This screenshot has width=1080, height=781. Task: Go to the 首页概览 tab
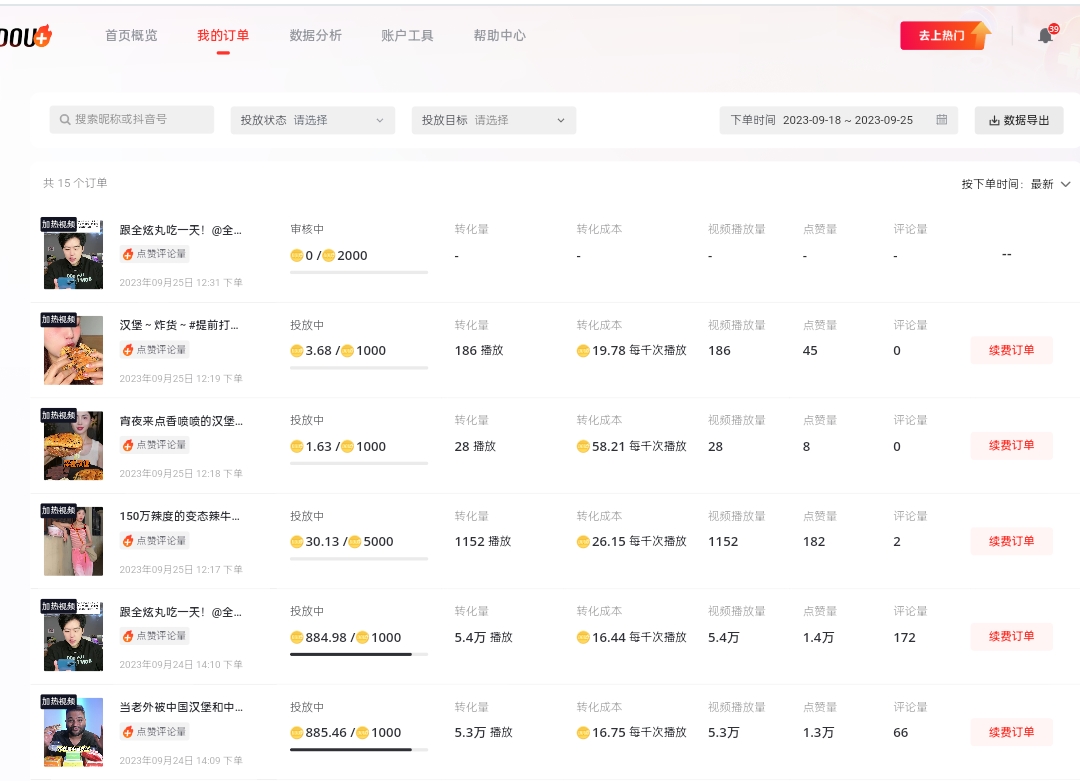point(131,35)
